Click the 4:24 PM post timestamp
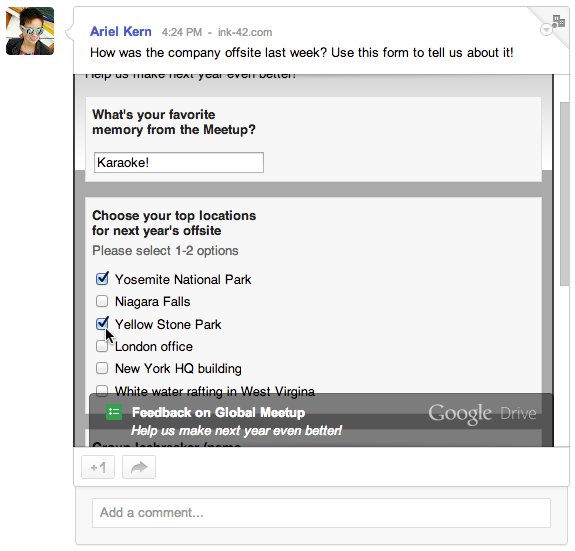 [x=182, y=32]
